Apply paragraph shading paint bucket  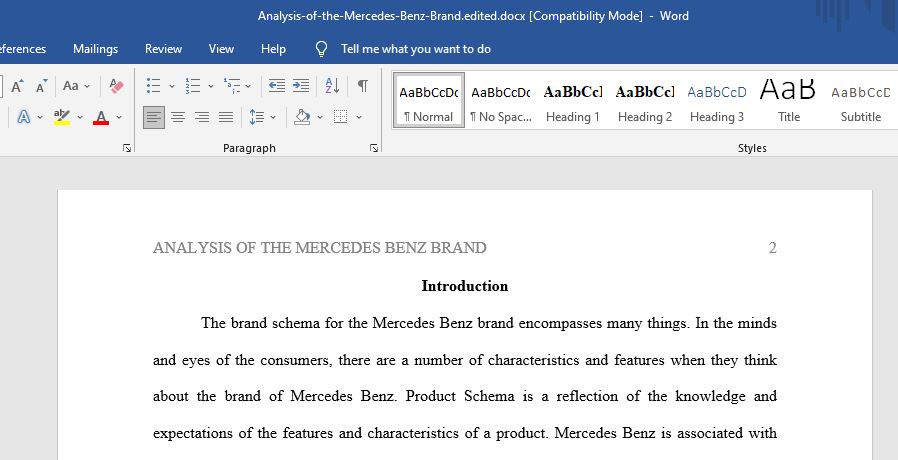click(x=302, y=117)
